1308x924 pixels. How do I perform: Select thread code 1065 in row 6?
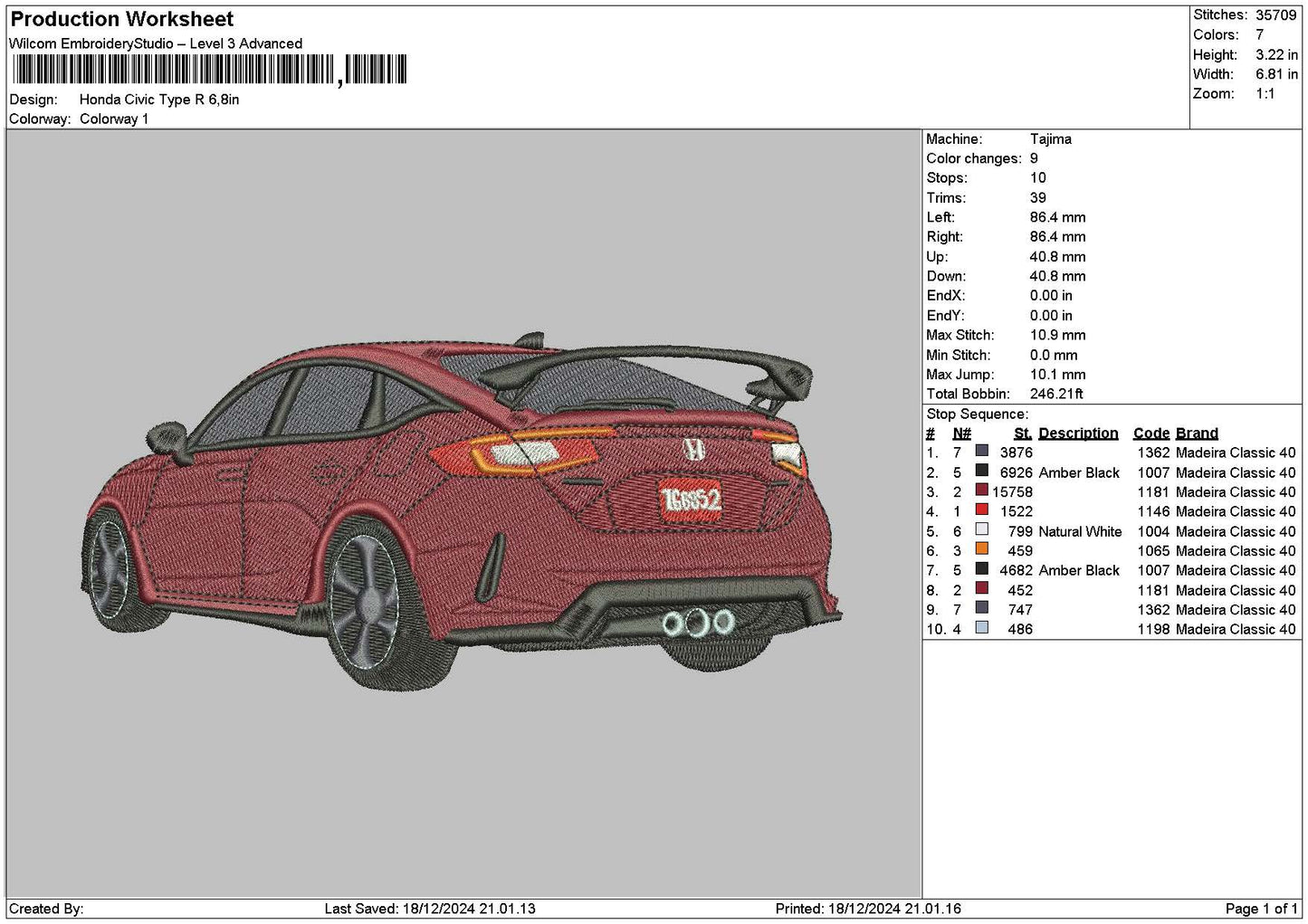[x=1154, y=551]
